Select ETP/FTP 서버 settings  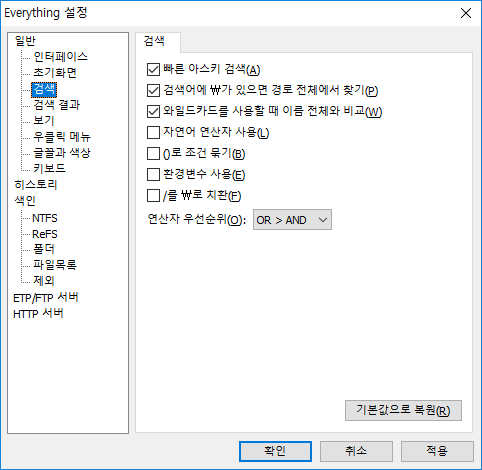pos(46,297)
